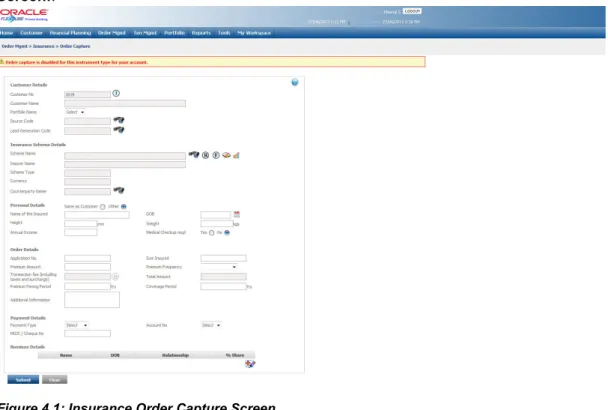608x410 pixels.
Task: Click the Submit button
Action: pyautogui.click(x=23, y=380)
